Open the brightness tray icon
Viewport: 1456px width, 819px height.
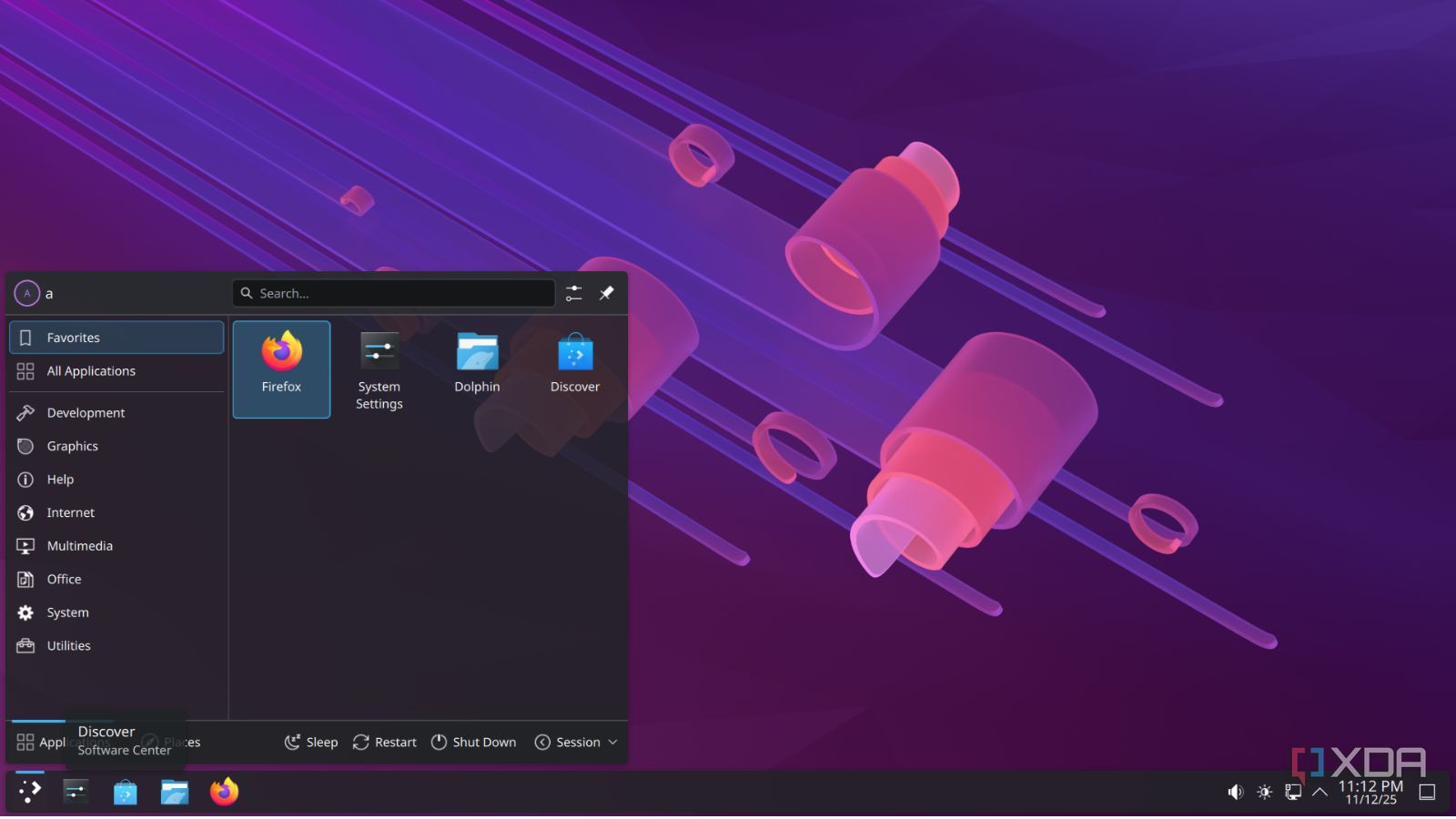1265,793
